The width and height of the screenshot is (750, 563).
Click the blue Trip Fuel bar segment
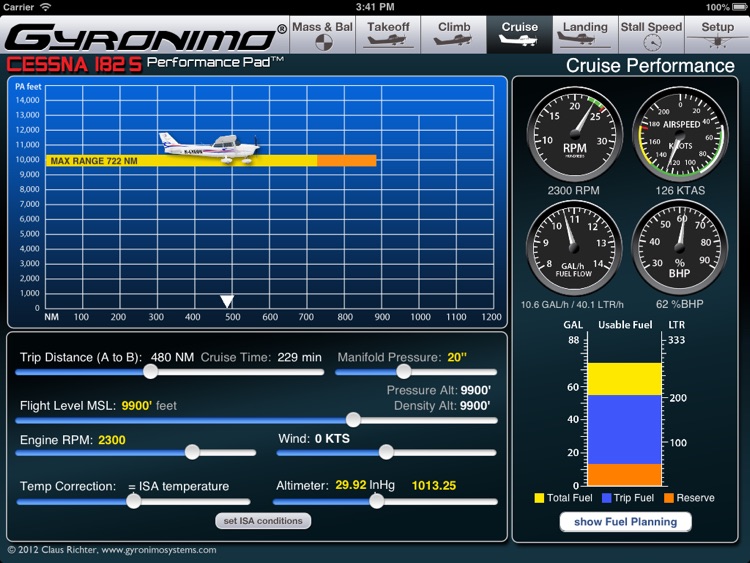click(625, 430)
